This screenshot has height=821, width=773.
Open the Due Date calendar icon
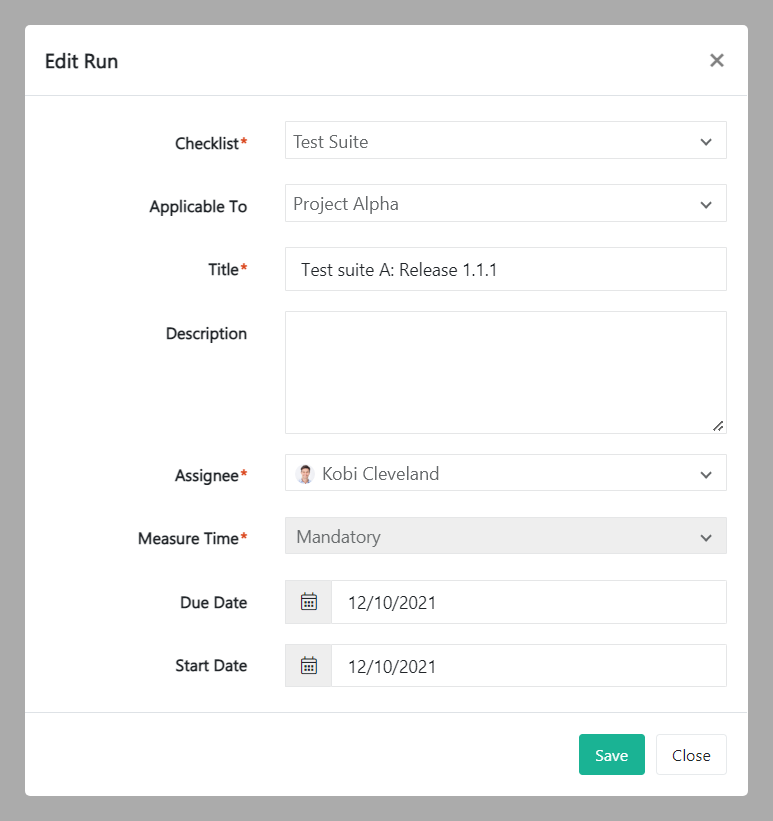pyautogui.click(x=309, y=602)
